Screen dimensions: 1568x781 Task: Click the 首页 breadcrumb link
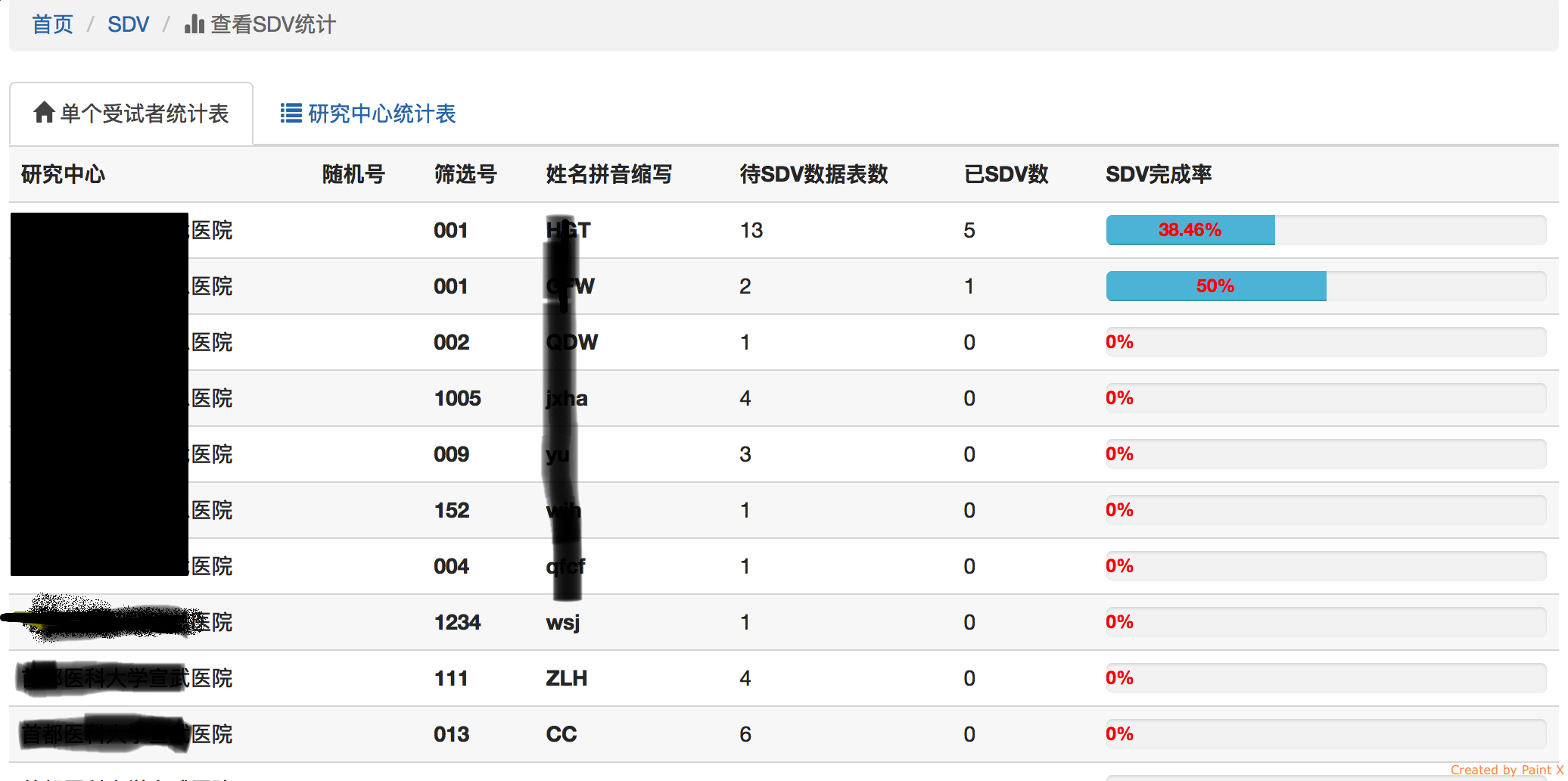click(x=52, y=25)
